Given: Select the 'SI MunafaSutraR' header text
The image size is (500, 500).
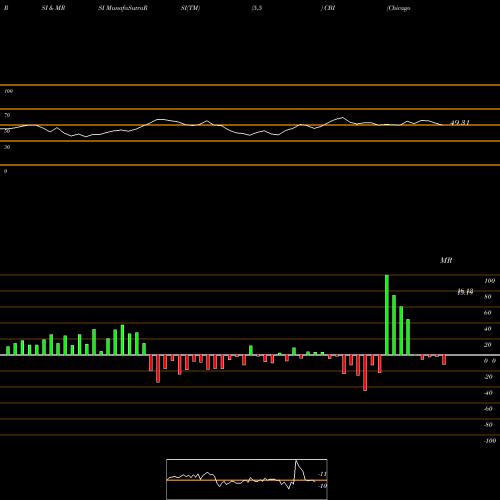Looking at the screenshot, I should coord(123,8).
